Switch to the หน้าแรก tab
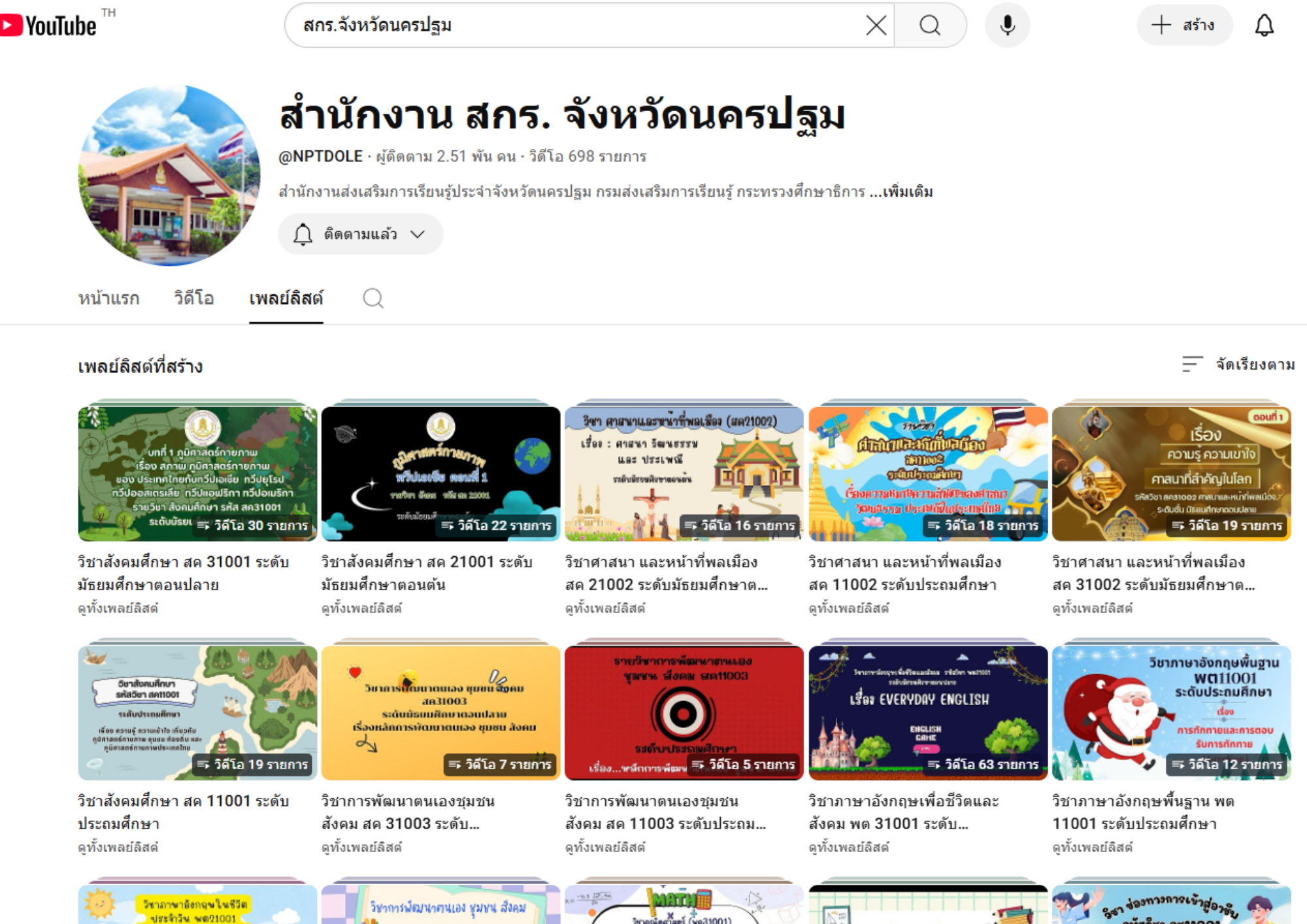 108,299
